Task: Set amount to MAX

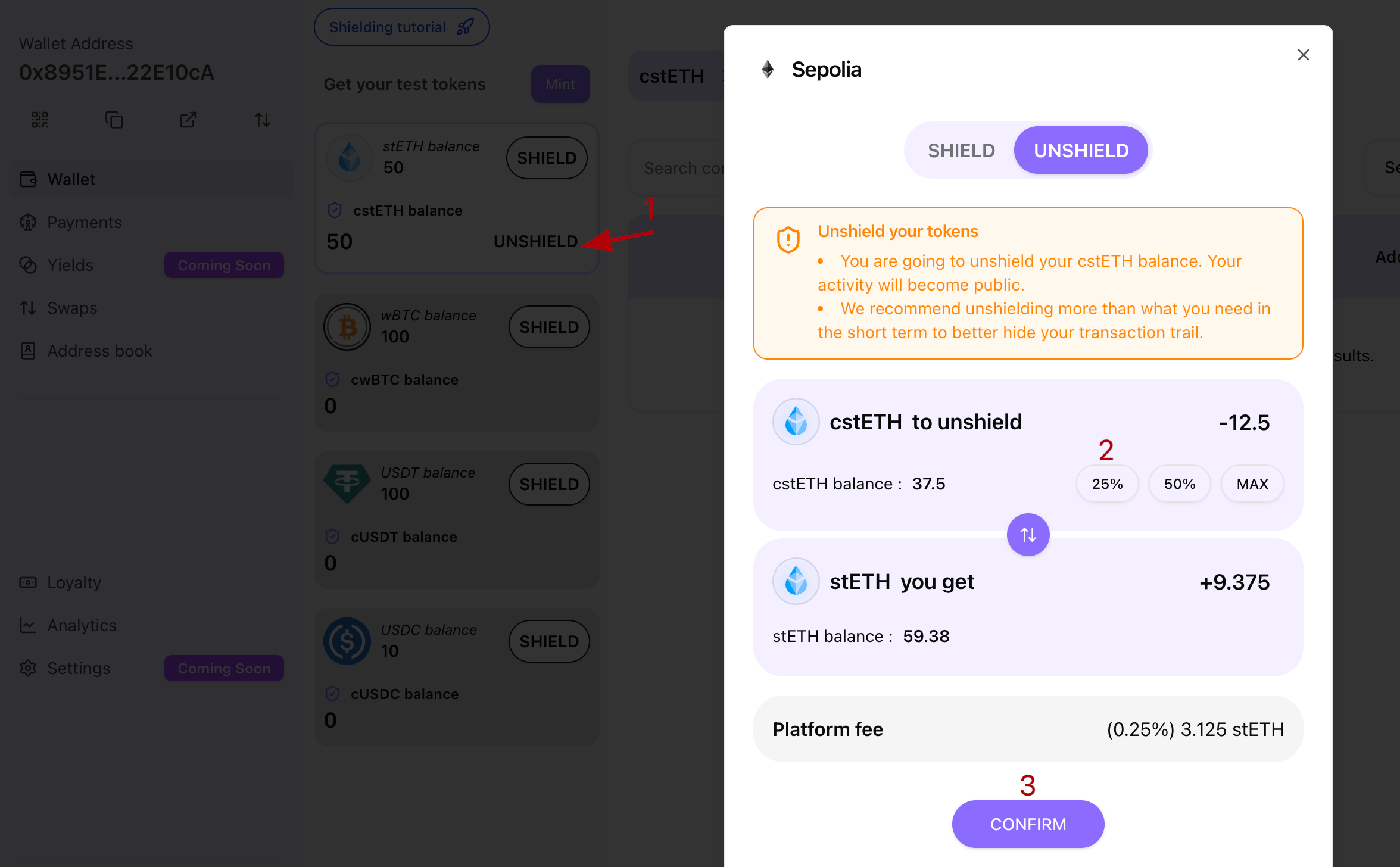Action: pos(1252,484)
